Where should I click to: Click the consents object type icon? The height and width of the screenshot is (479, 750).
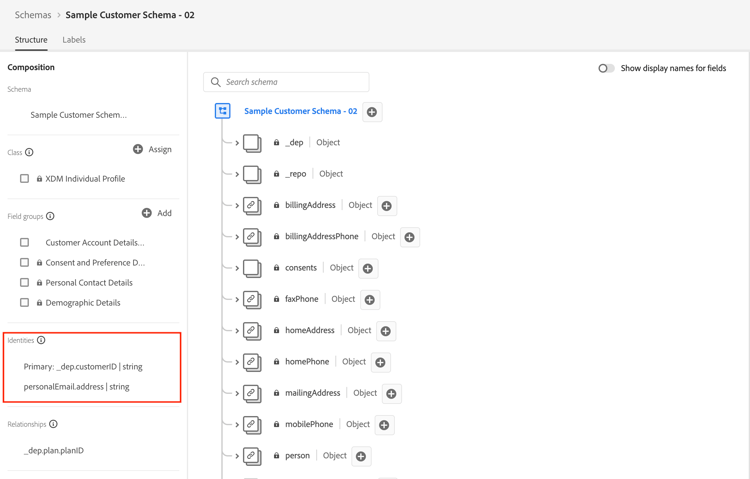(252, 268)
